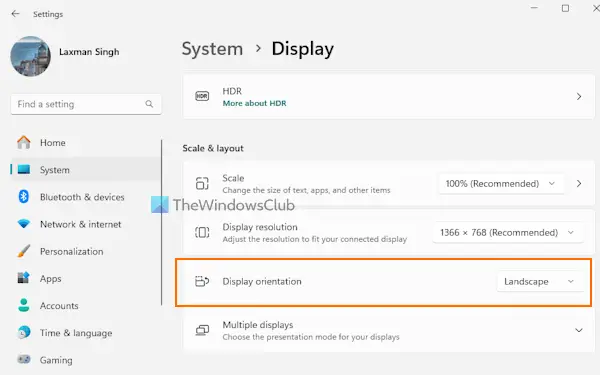Open the 1366 × 768 resolution dropdown
The image size is (600, 375).
click(x=507, y=233)
